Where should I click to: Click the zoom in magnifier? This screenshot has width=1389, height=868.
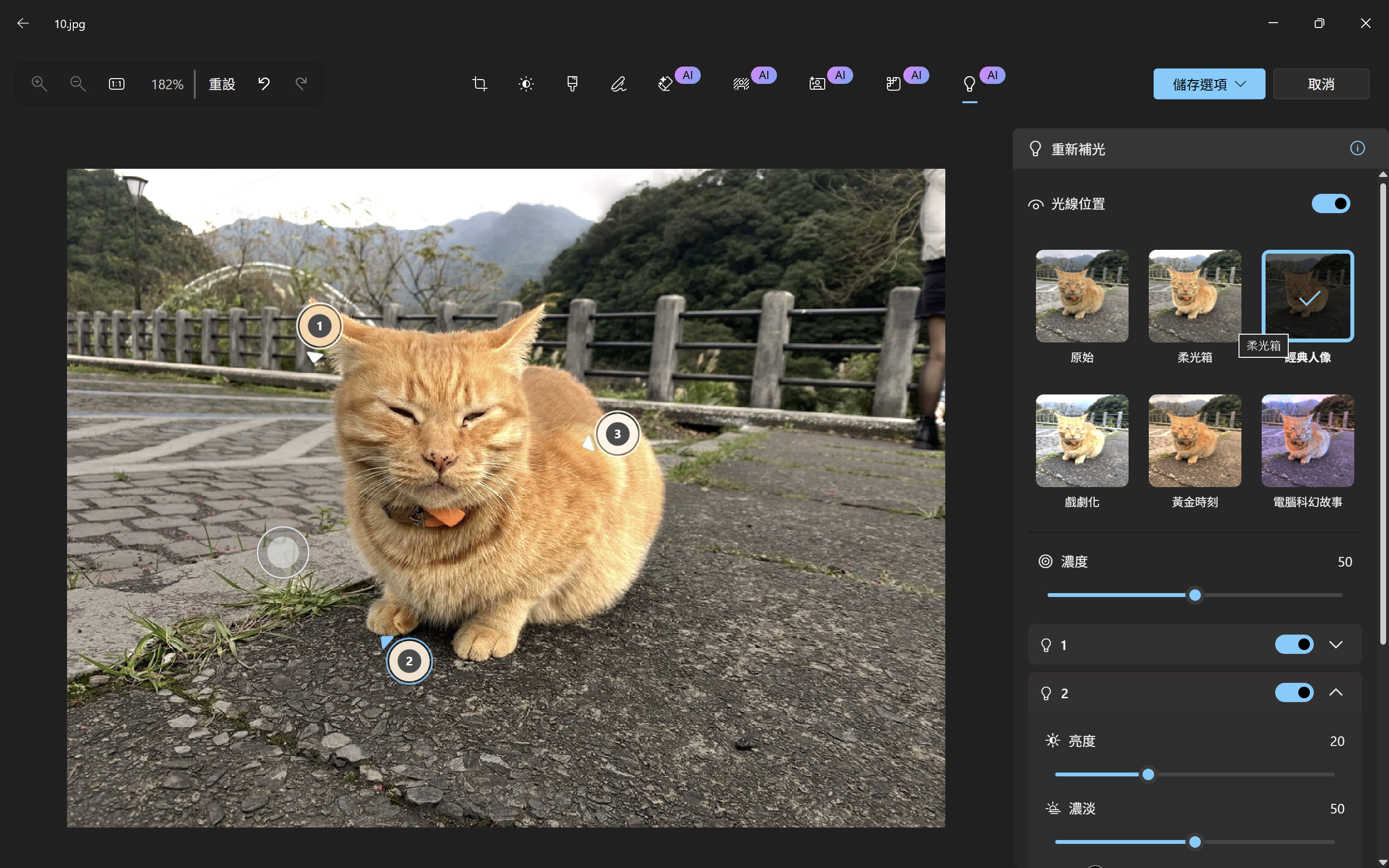(39, 84)
